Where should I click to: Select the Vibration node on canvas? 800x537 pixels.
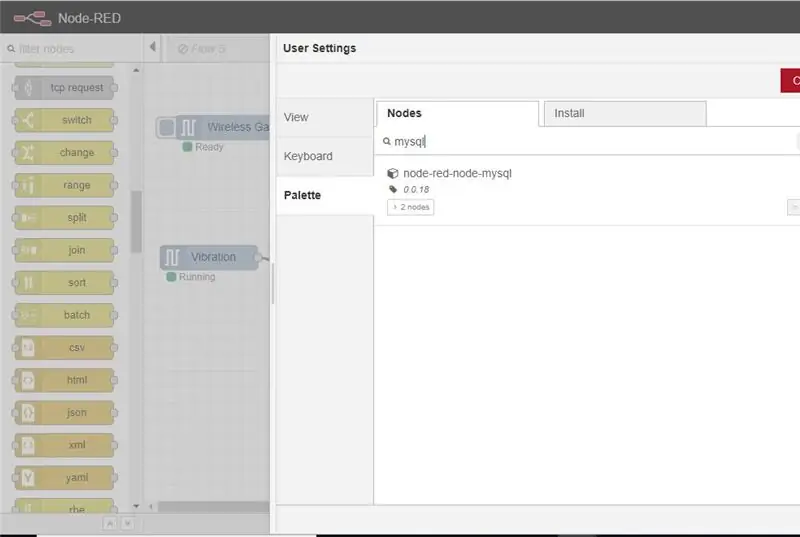point(209,257)
